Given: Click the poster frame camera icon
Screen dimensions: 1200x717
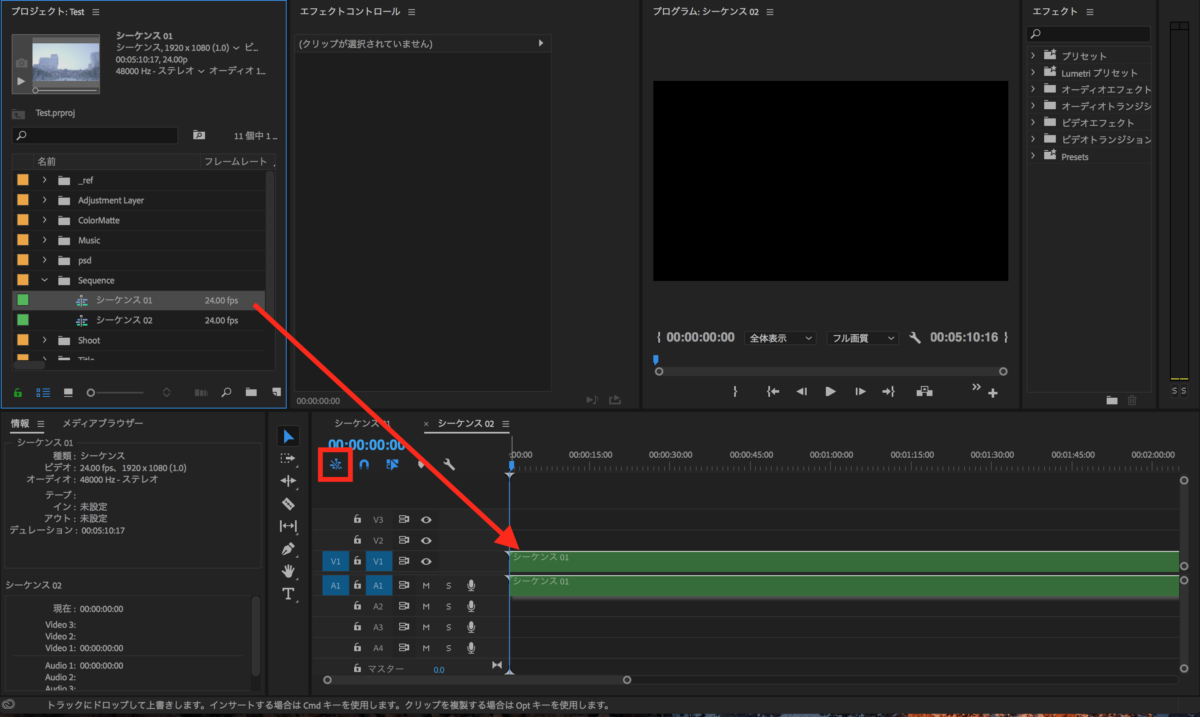Looking at the screenshot, I should pyautogui.click(x=21, y=62).
